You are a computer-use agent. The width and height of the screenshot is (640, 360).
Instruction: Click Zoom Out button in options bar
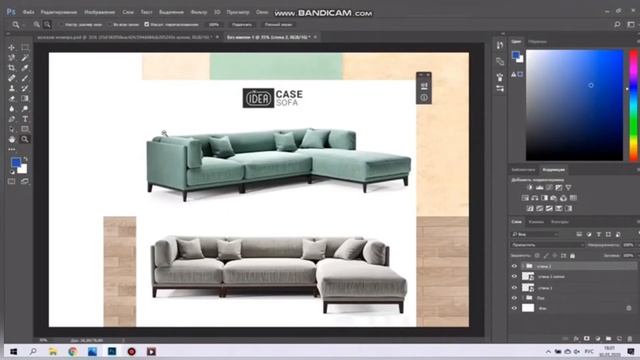click(47, 24)
